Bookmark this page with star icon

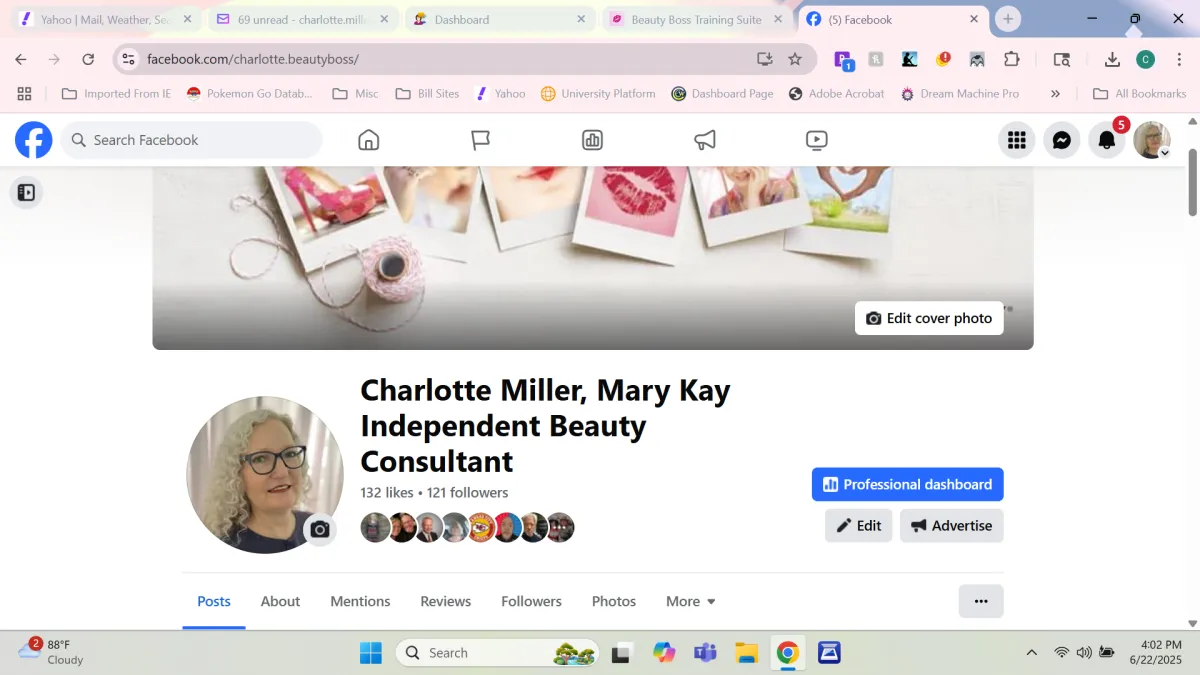click(x=795, y=59)
